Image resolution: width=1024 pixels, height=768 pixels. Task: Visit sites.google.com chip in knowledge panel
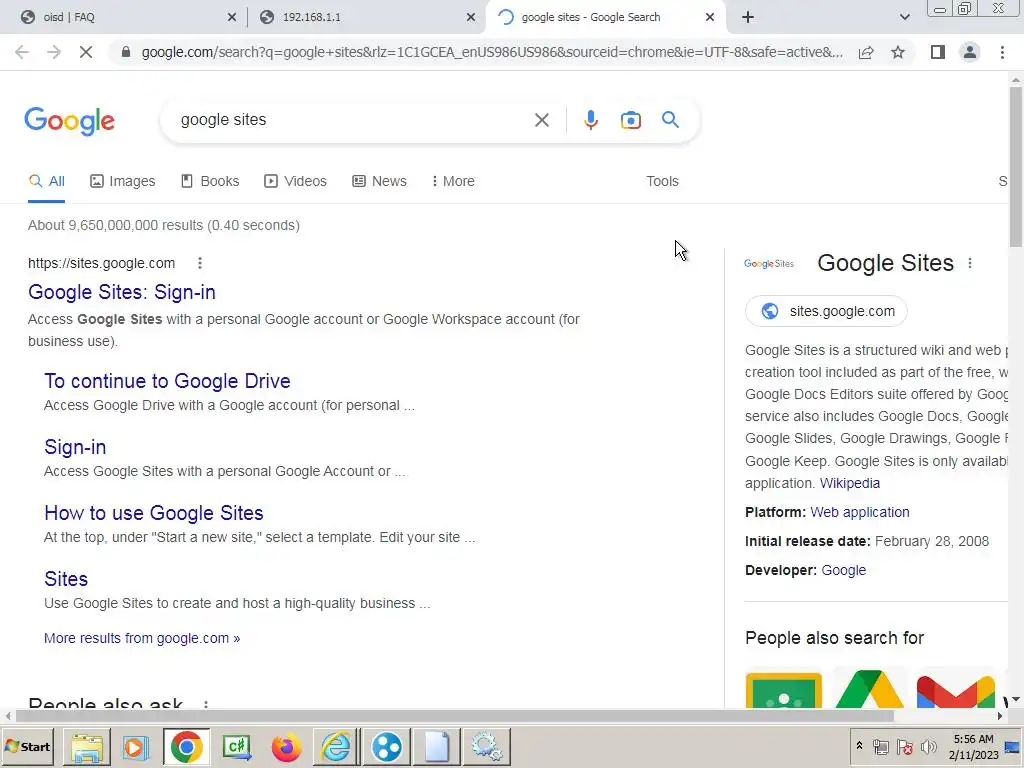tap(826, 312)
